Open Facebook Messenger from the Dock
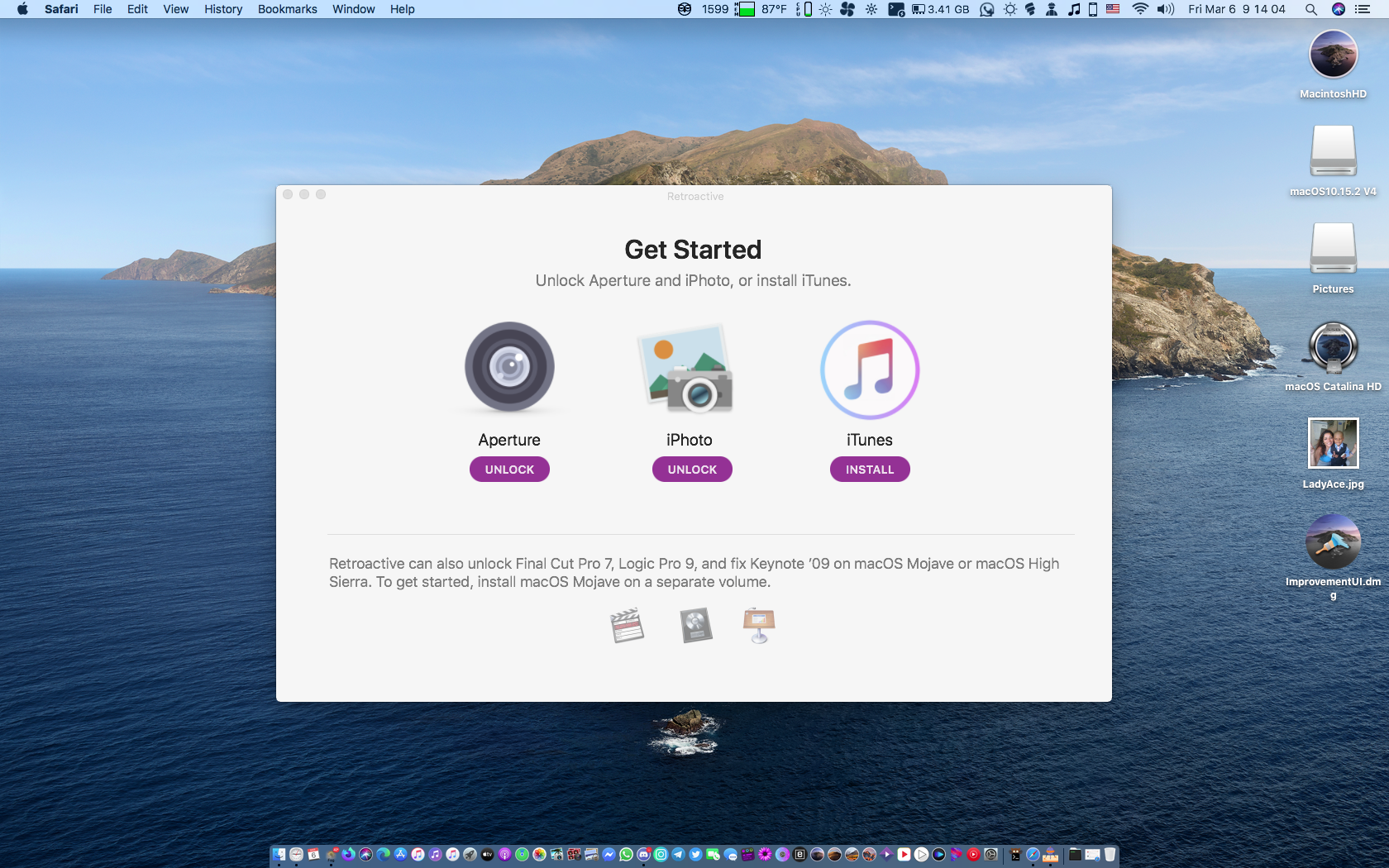The height and width of the screenshot is (868, 1389). pos(609,855)
